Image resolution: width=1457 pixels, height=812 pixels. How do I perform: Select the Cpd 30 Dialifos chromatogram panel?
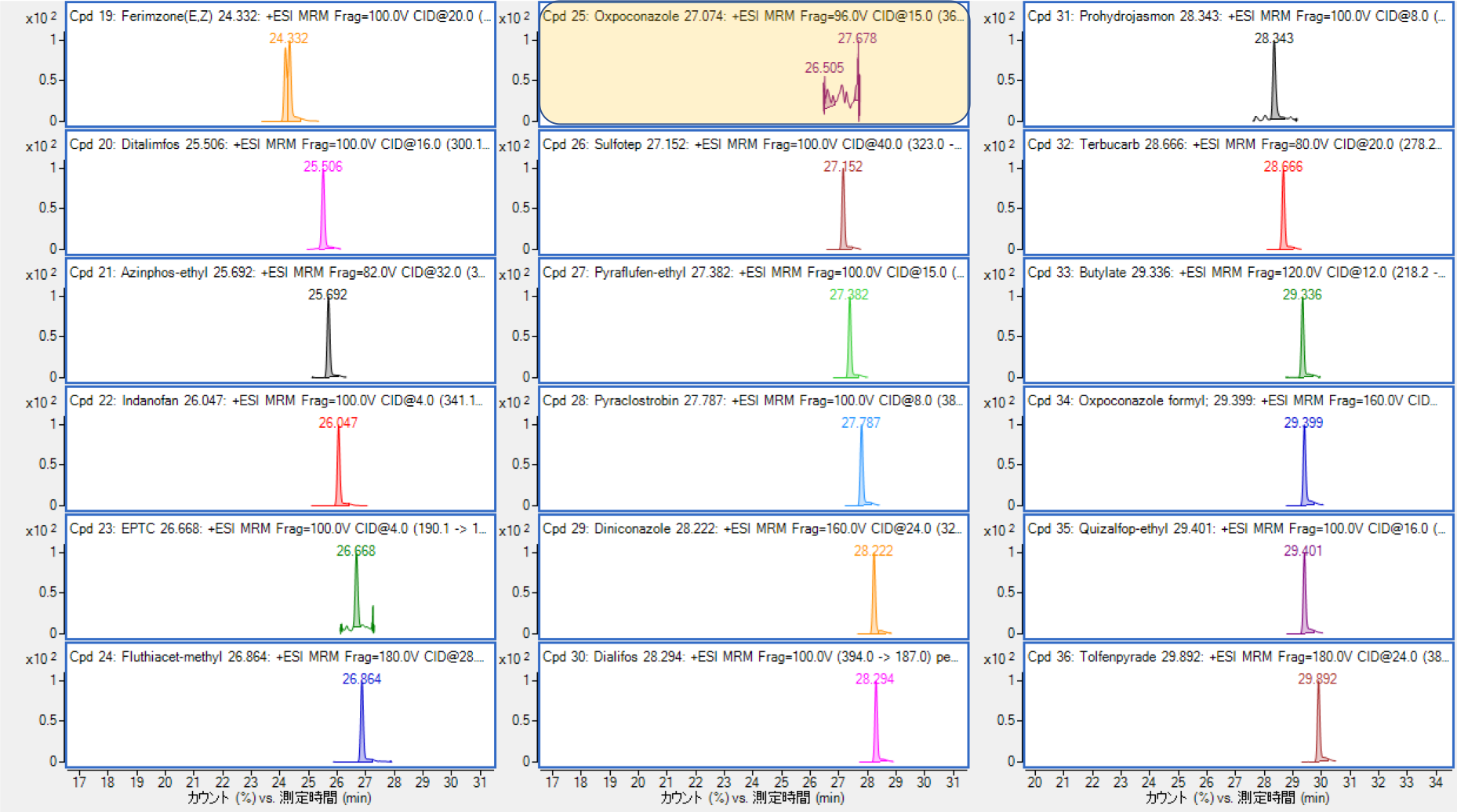[754, 705]
